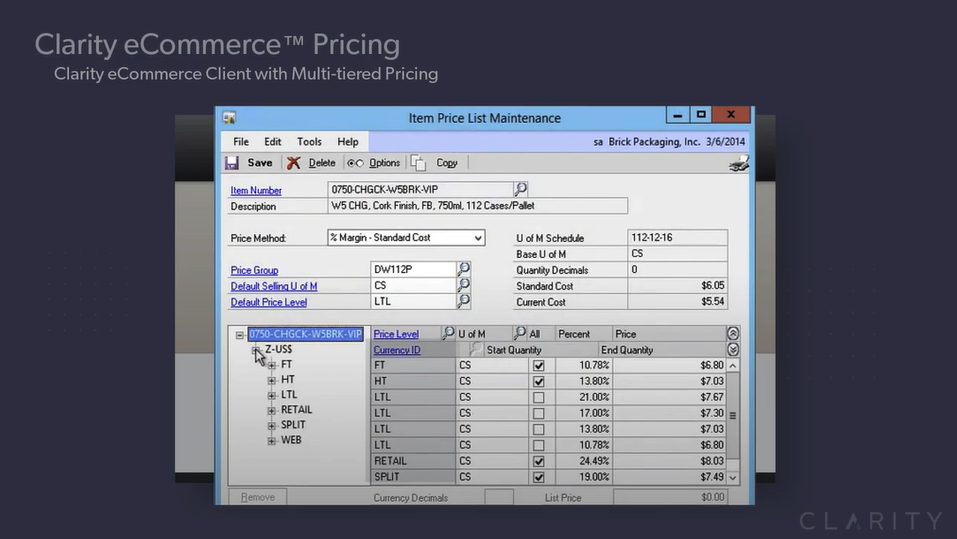957x539 pixels.
Task: Click the Description text field
Action: coord(477,206)
